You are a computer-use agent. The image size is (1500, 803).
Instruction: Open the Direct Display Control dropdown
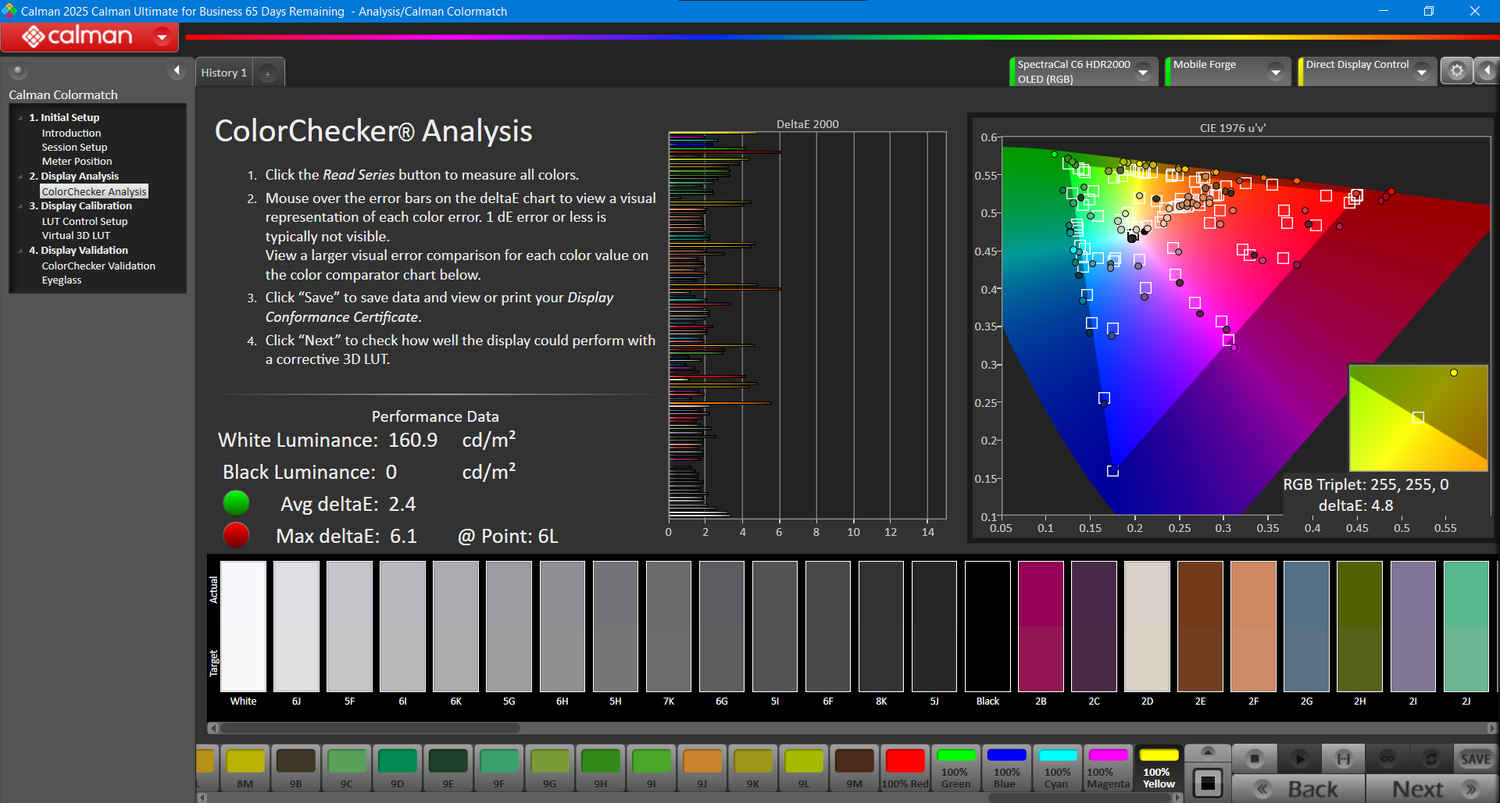[1420, 72]
